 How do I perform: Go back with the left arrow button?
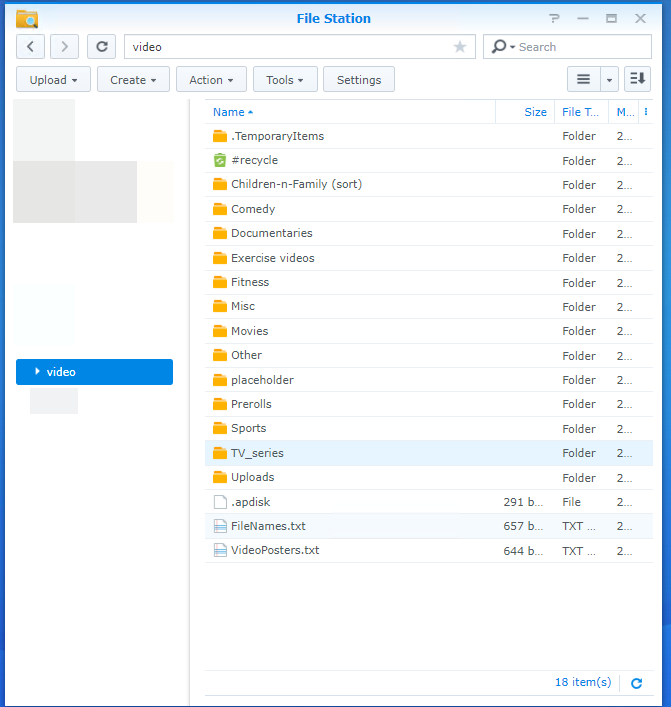point(30,46)
